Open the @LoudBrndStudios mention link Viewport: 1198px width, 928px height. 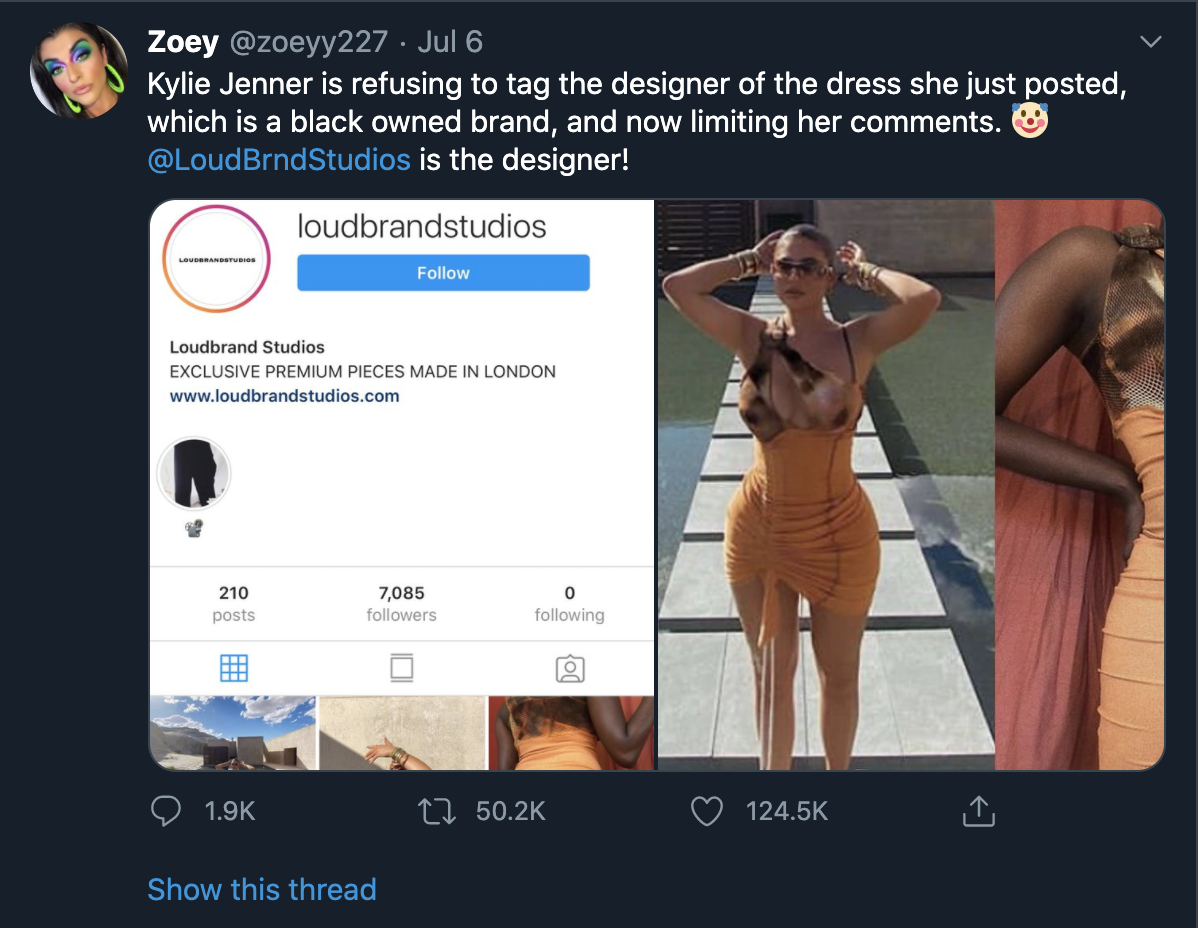click(x=279, y=159)
